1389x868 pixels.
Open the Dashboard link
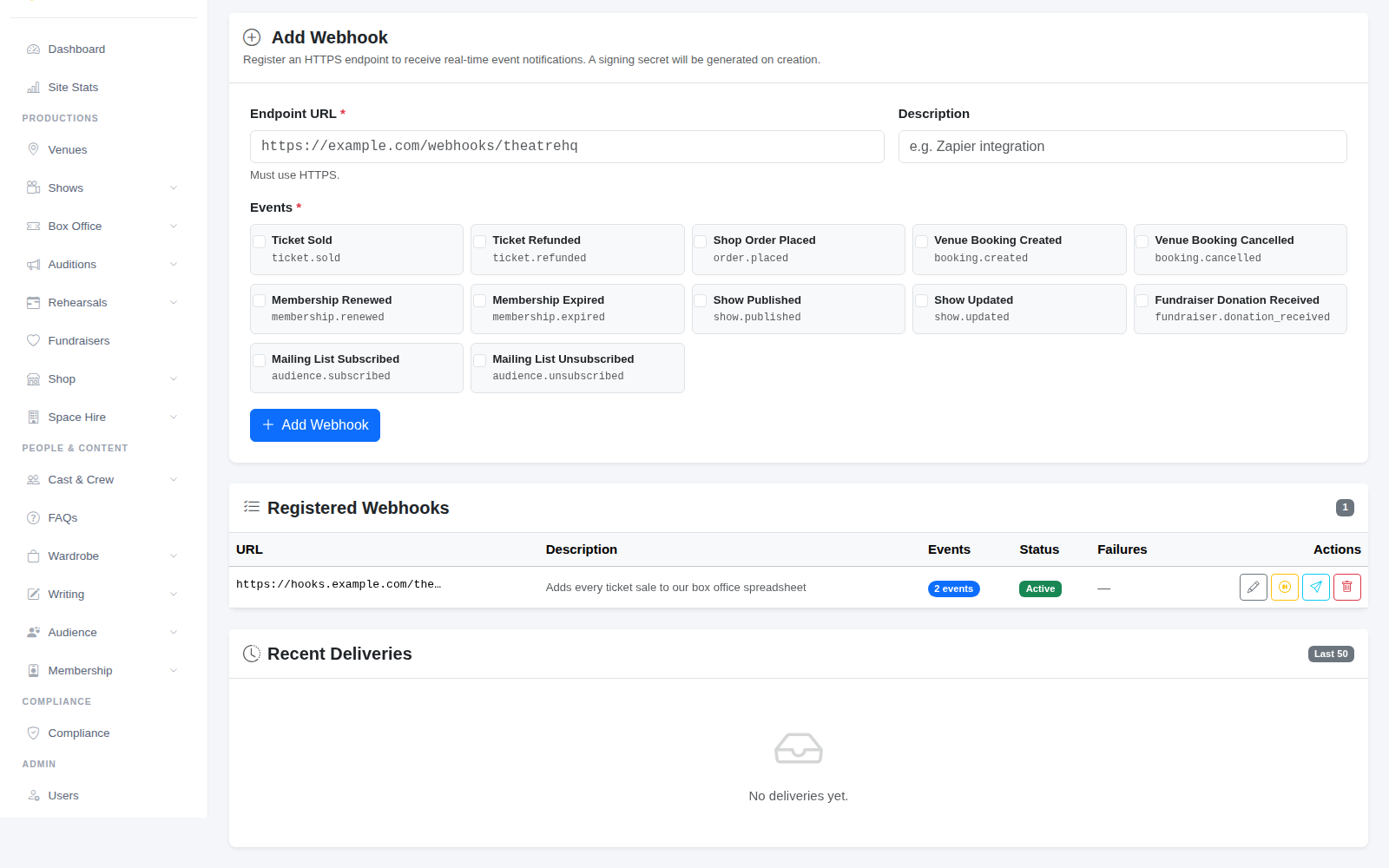pos(103,49)
